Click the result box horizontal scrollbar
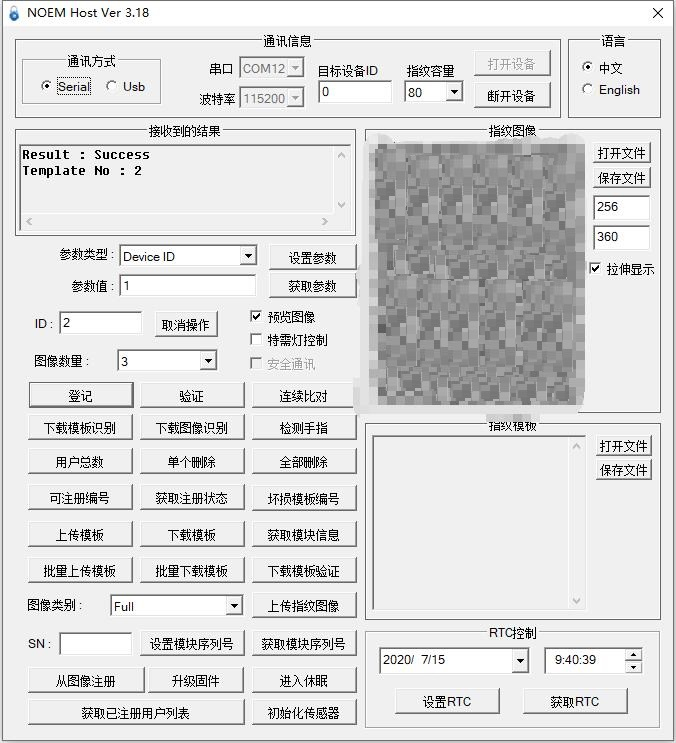Viewport: 676px width, 743px height. click(x=177, y=221)
